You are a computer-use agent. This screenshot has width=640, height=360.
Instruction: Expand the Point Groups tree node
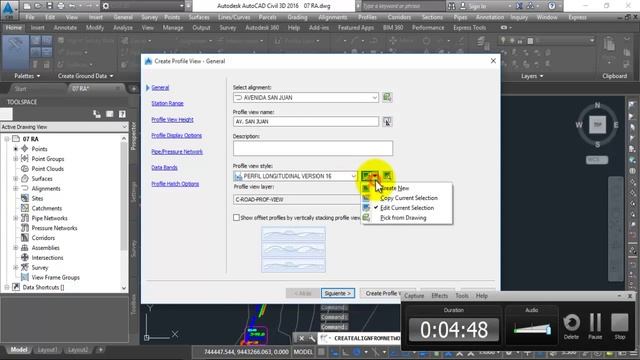click(x=16, y=159)
